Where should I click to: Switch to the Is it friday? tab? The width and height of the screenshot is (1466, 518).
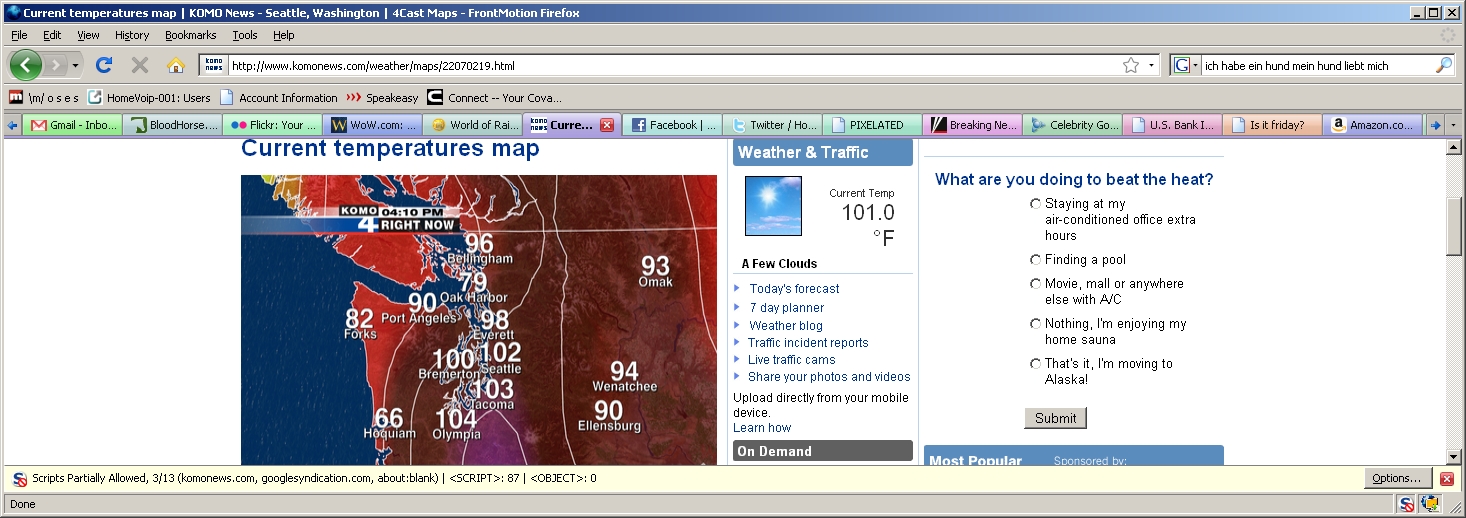pyautogui.click(x=1273, y=125)
